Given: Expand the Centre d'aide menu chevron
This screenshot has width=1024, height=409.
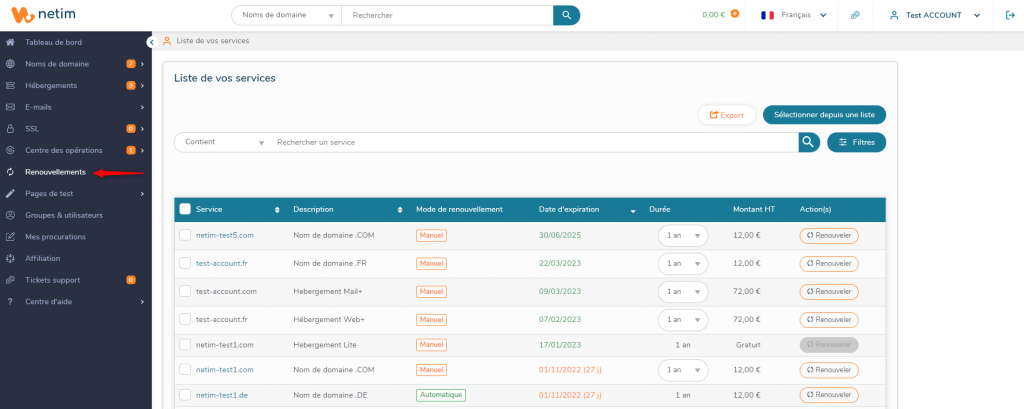Looking at the screenshot, I should pyautogui.click(x=142, y=301).
